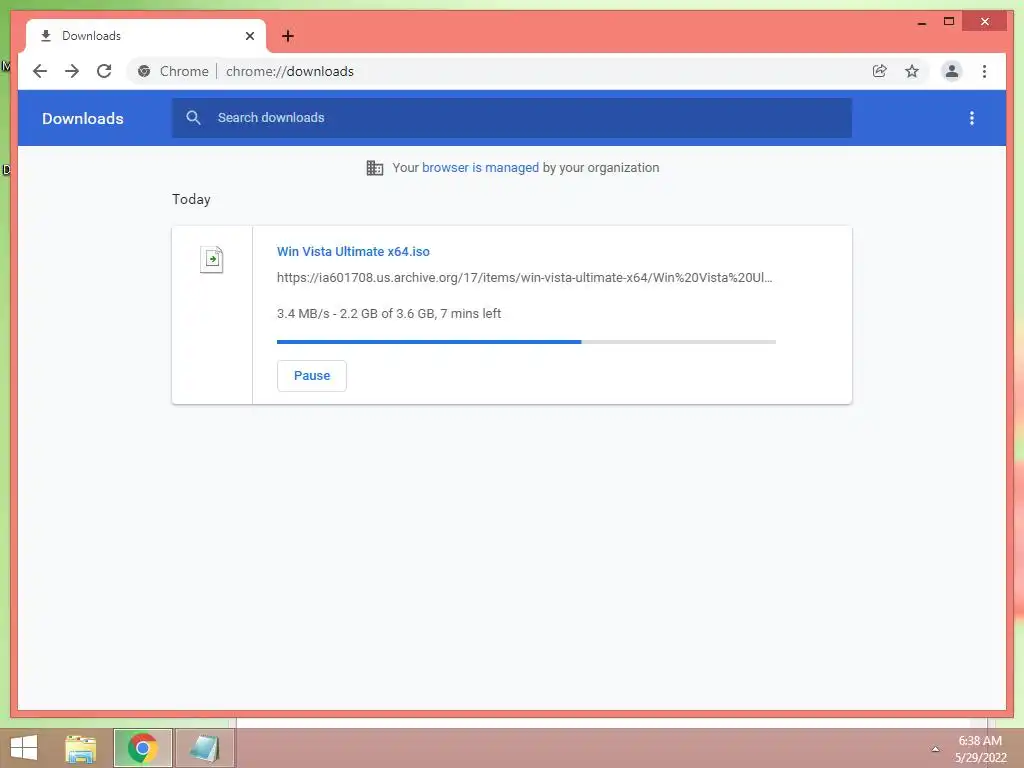Image resolution: width=1024 pixels, height=768 pixels.
Task: Open File Explorer from the taskbar
Action: tap(81, 748)
